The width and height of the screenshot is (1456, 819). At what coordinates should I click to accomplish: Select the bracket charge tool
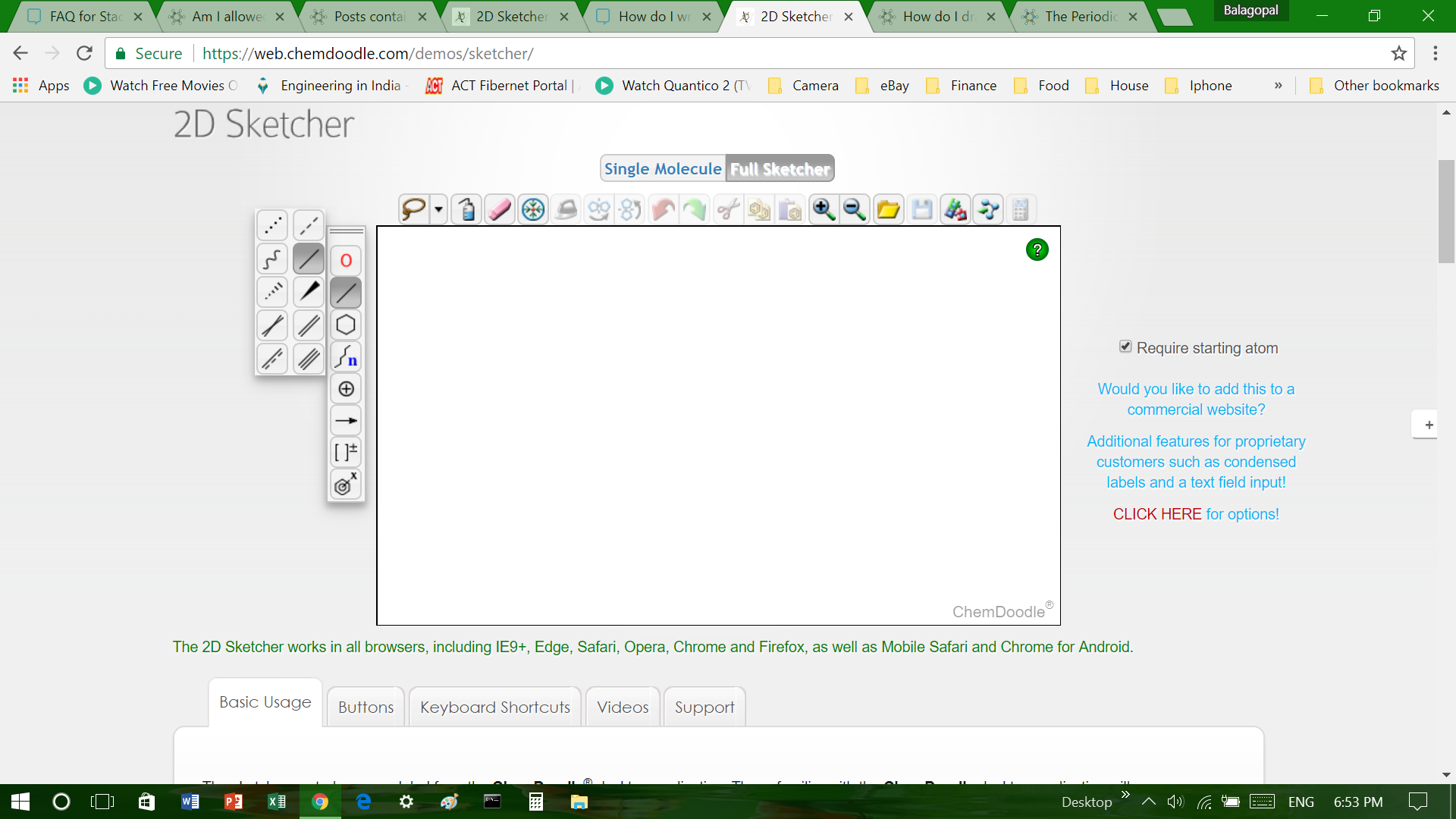pyautogui.click(x=346, y=453)
